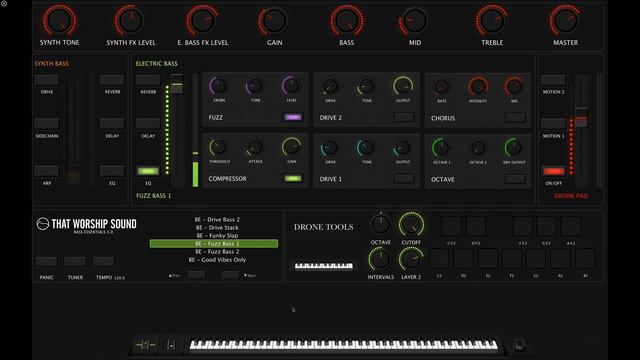Viewport: 640px width, 360px height.
Task: Click the Fuzz pedal LEVEL knob
Action: tap(291, 86)
